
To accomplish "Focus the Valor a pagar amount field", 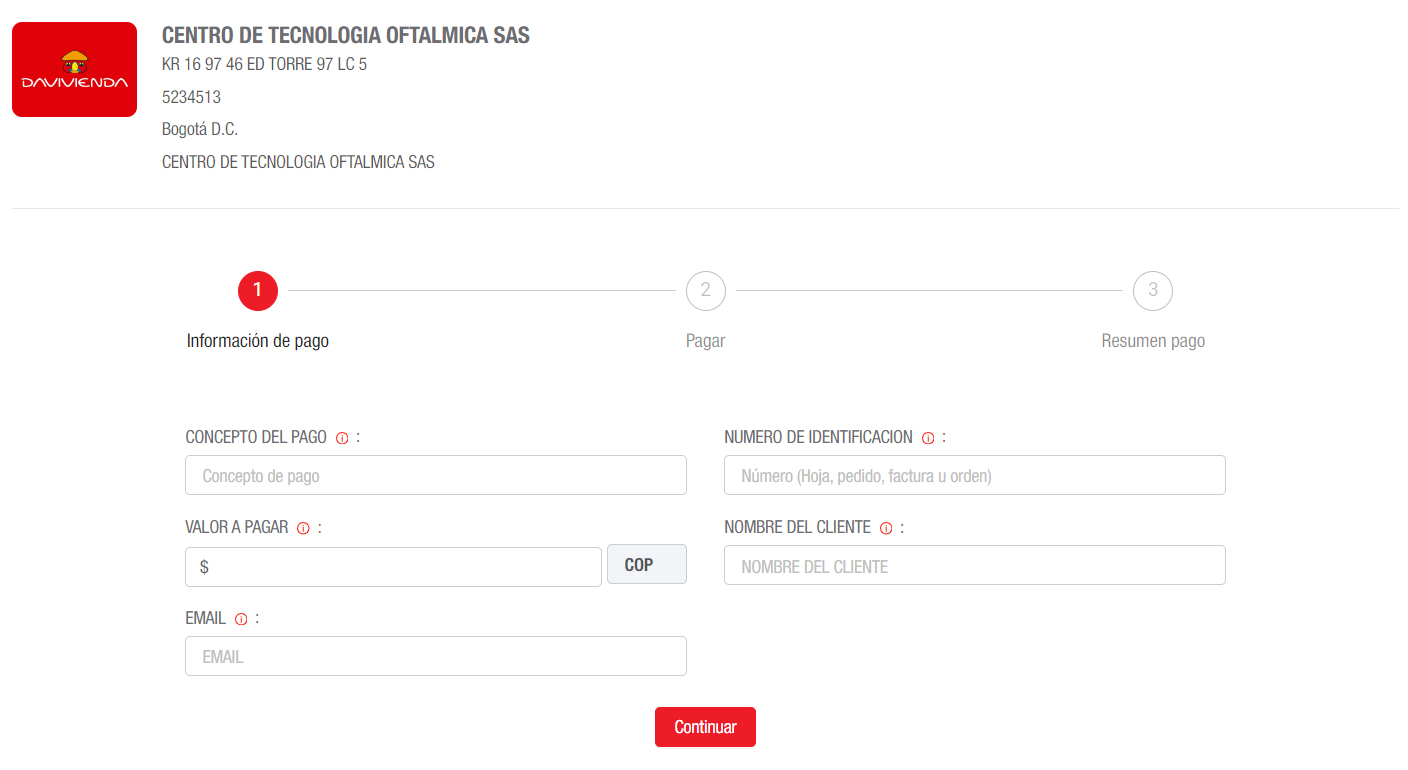I will pos(393,566).
